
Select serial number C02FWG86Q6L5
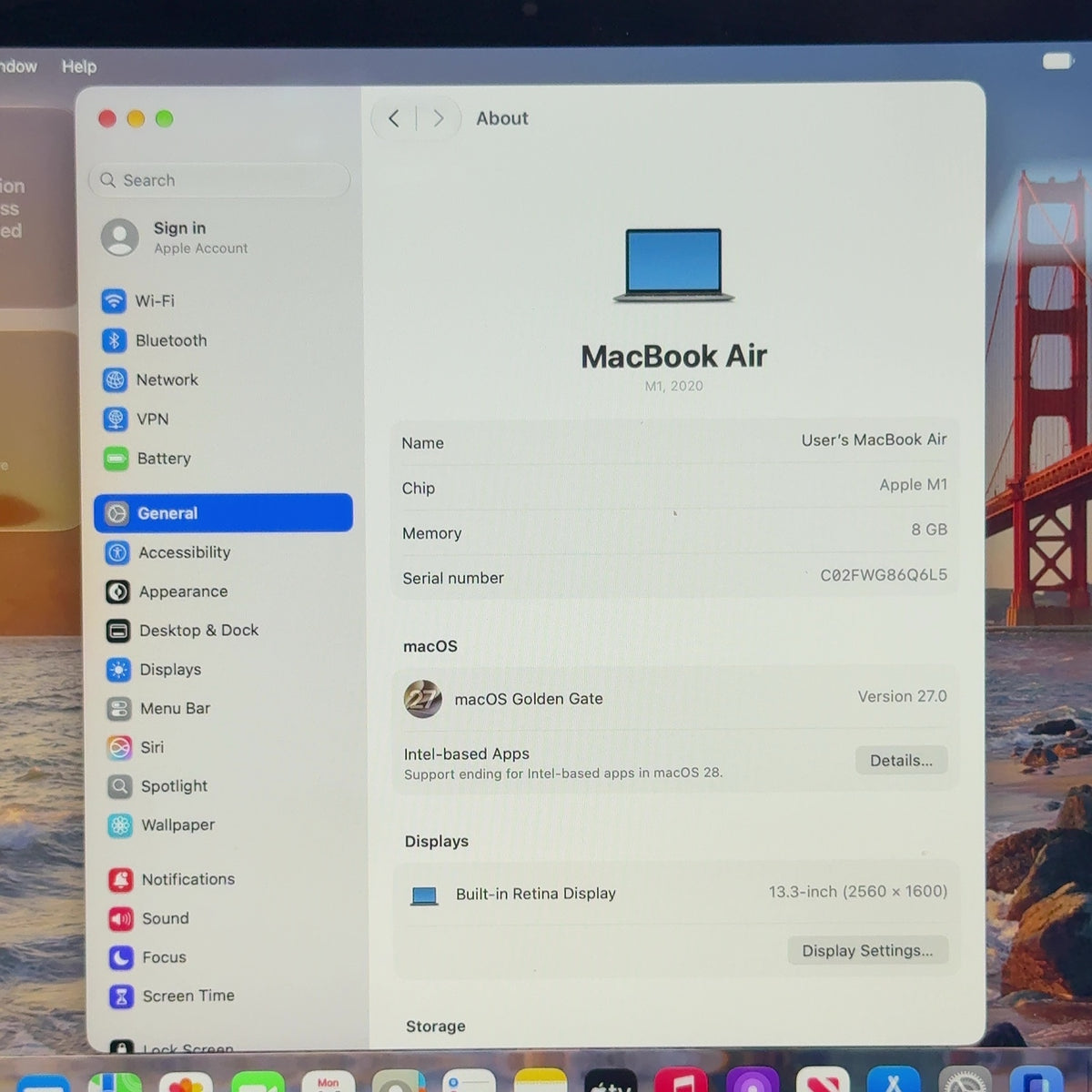coord(884,575)
